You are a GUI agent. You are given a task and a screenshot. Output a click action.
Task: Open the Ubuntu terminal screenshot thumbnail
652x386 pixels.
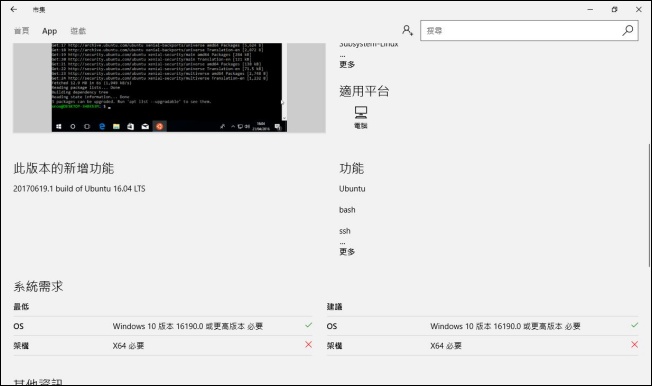(169, 87)
